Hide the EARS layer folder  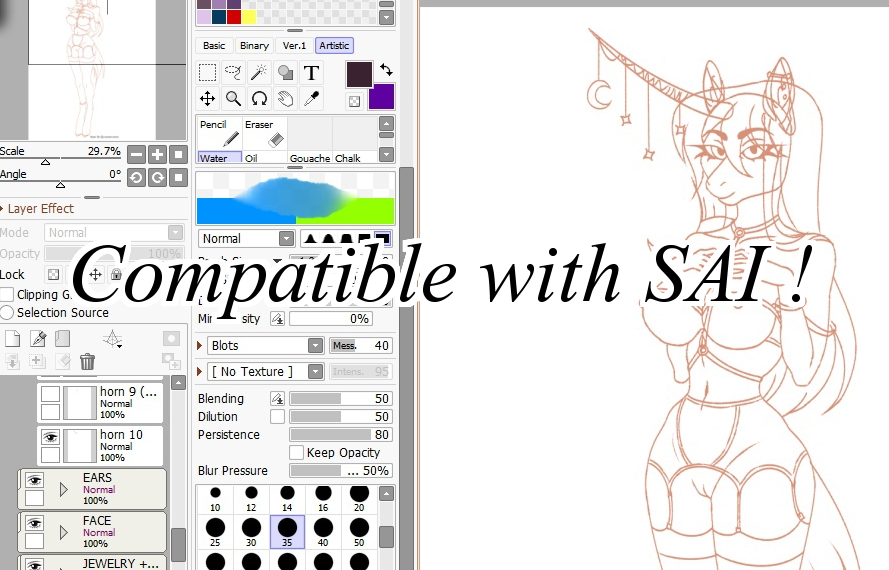point(35,480)
